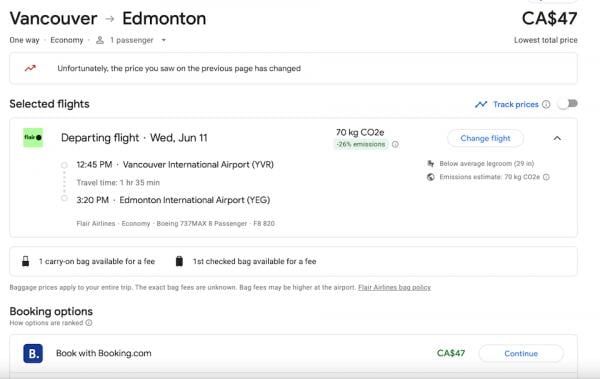Screen dimensions: 600x379
Task: Click the info icon beside -26% emissions
Action: (395, 144)
